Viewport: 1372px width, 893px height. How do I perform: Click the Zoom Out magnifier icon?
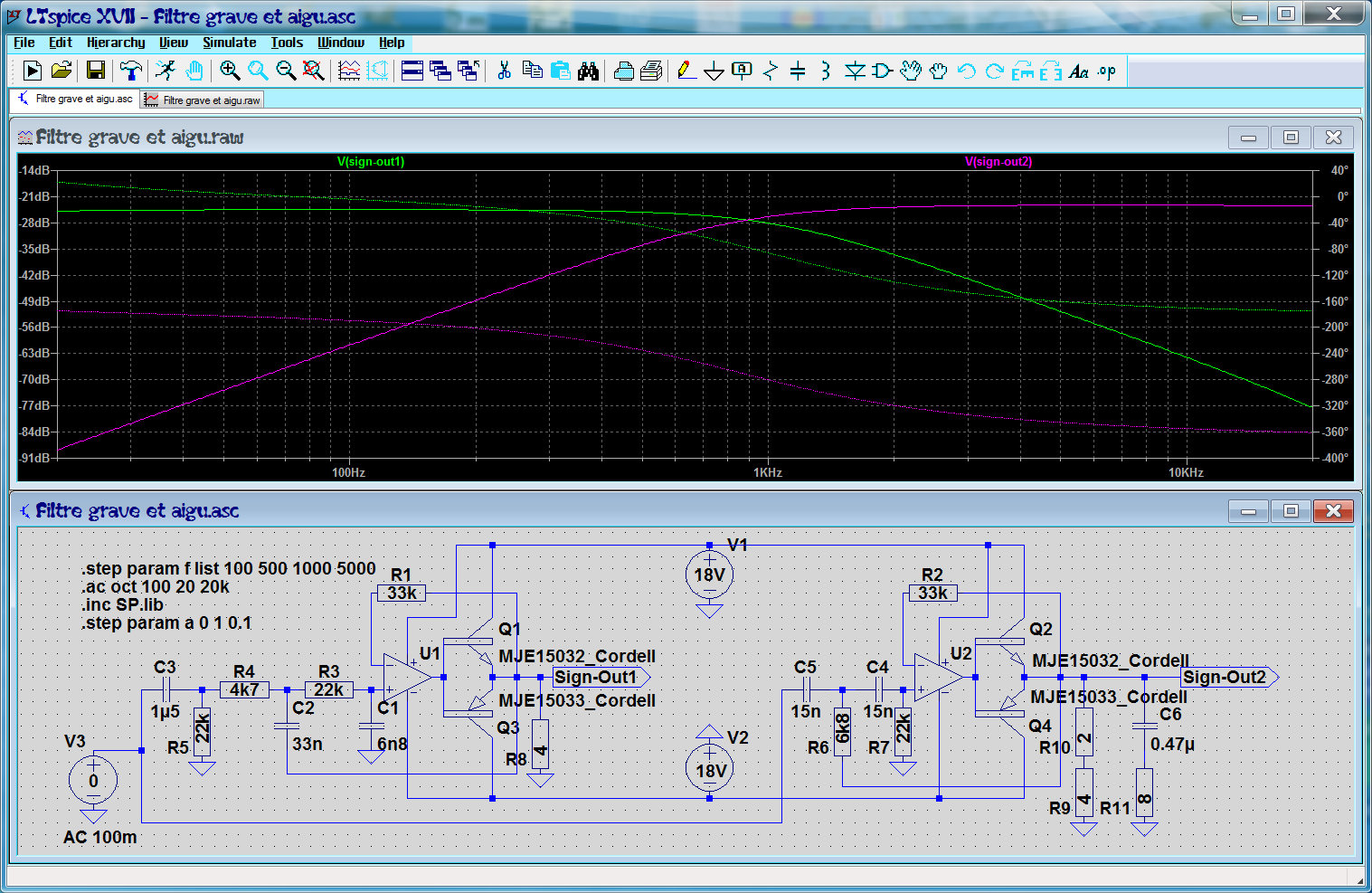tap(286, 71)
